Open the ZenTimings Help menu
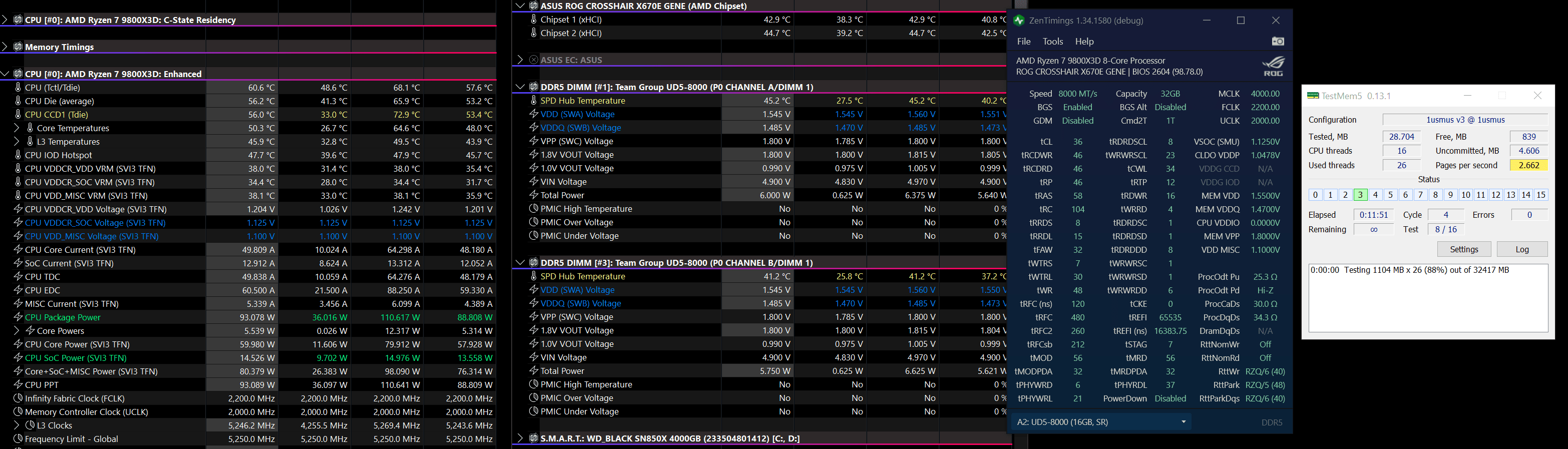 [x=1084, y=42]
